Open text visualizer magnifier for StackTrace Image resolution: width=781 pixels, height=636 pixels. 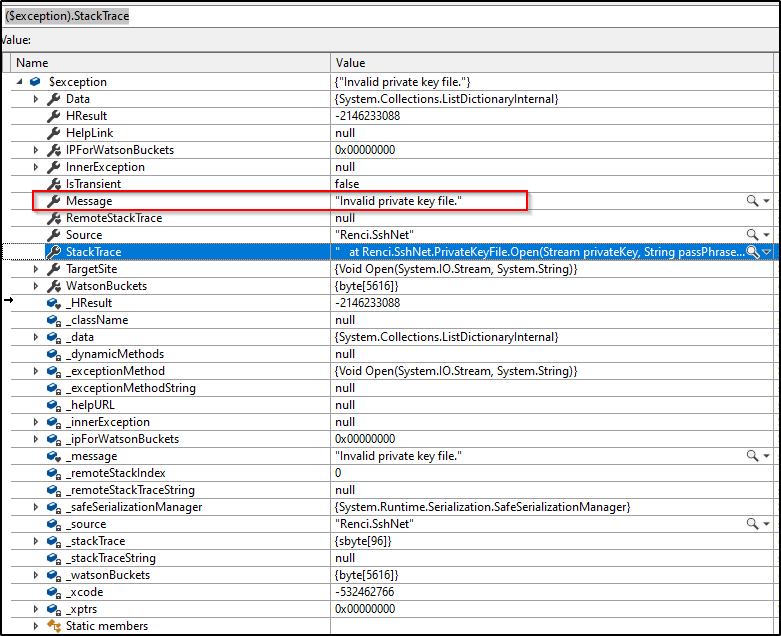(752, 252)
